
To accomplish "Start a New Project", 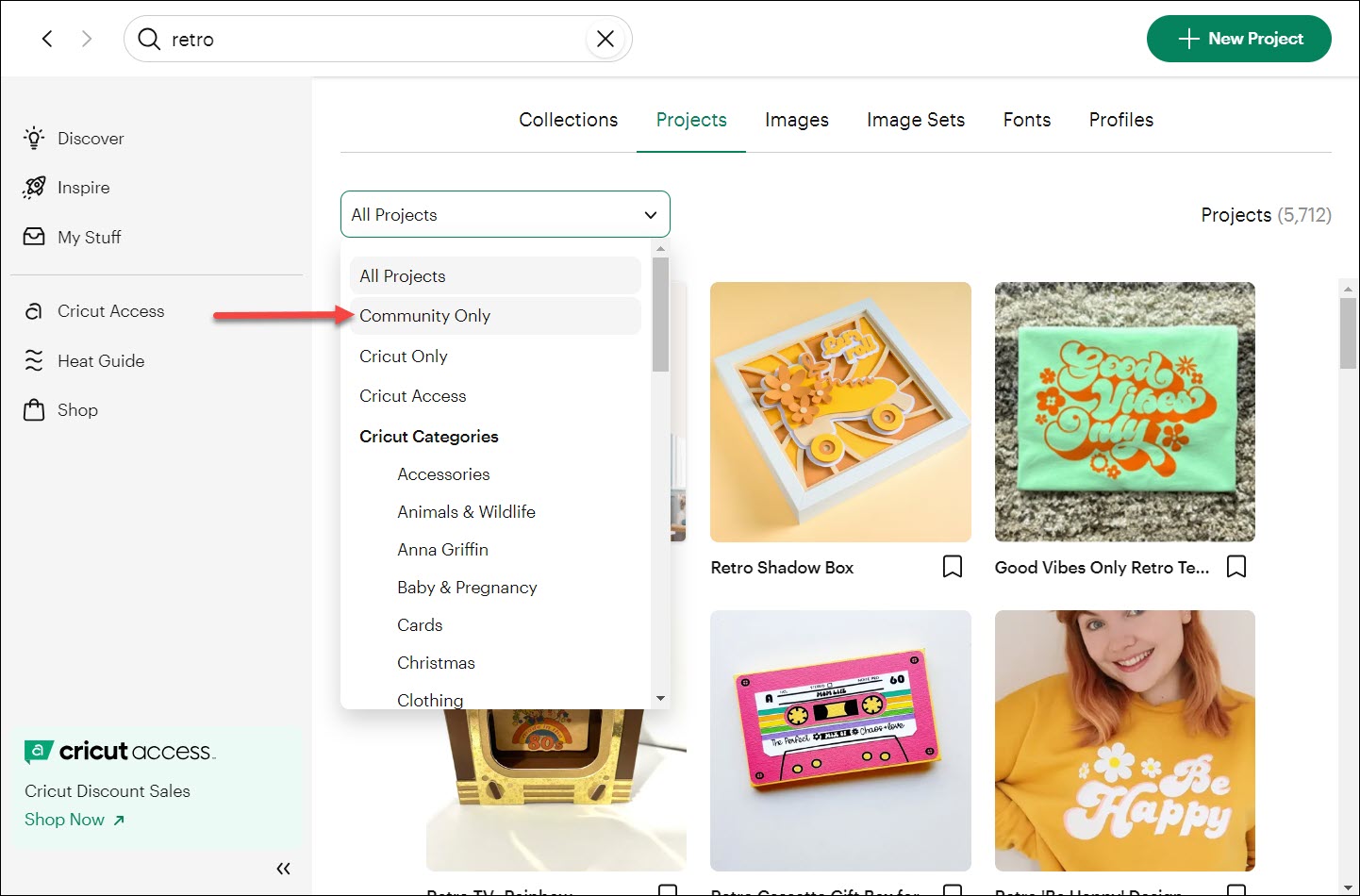I will tap(1238, 39).
